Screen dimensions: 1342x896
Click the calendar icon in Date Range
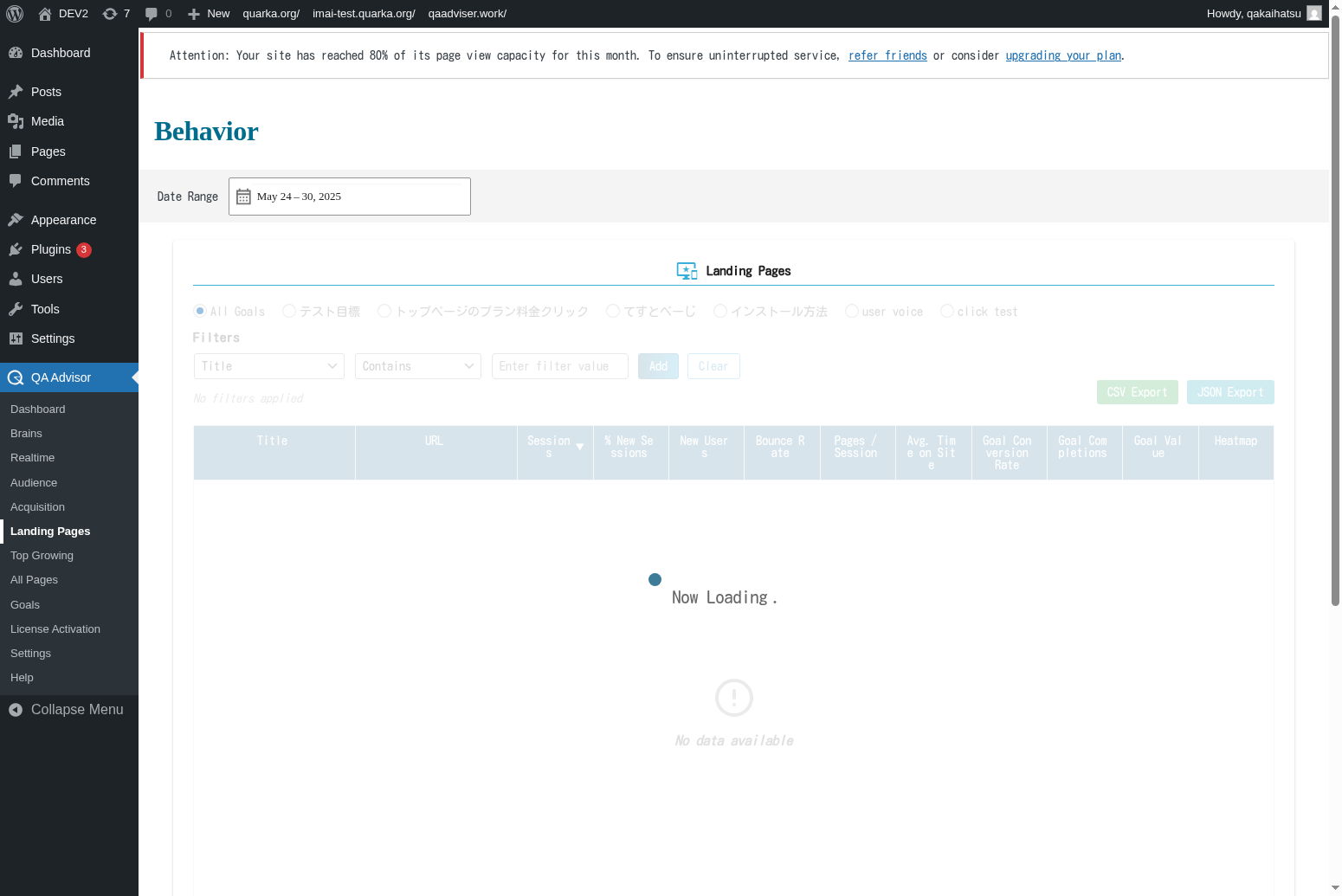tap(243, 197)
